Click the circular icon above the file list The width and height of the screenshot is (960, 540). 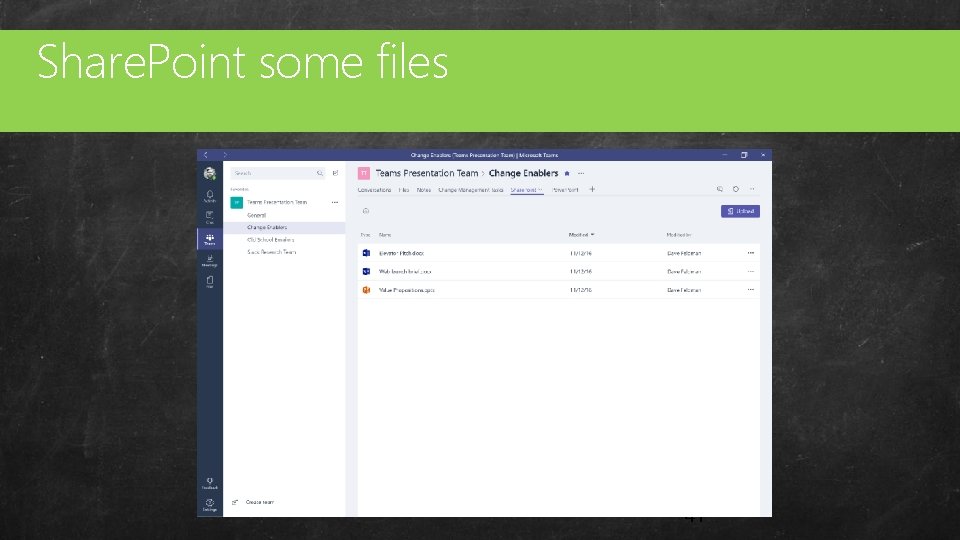coord(366,211)
